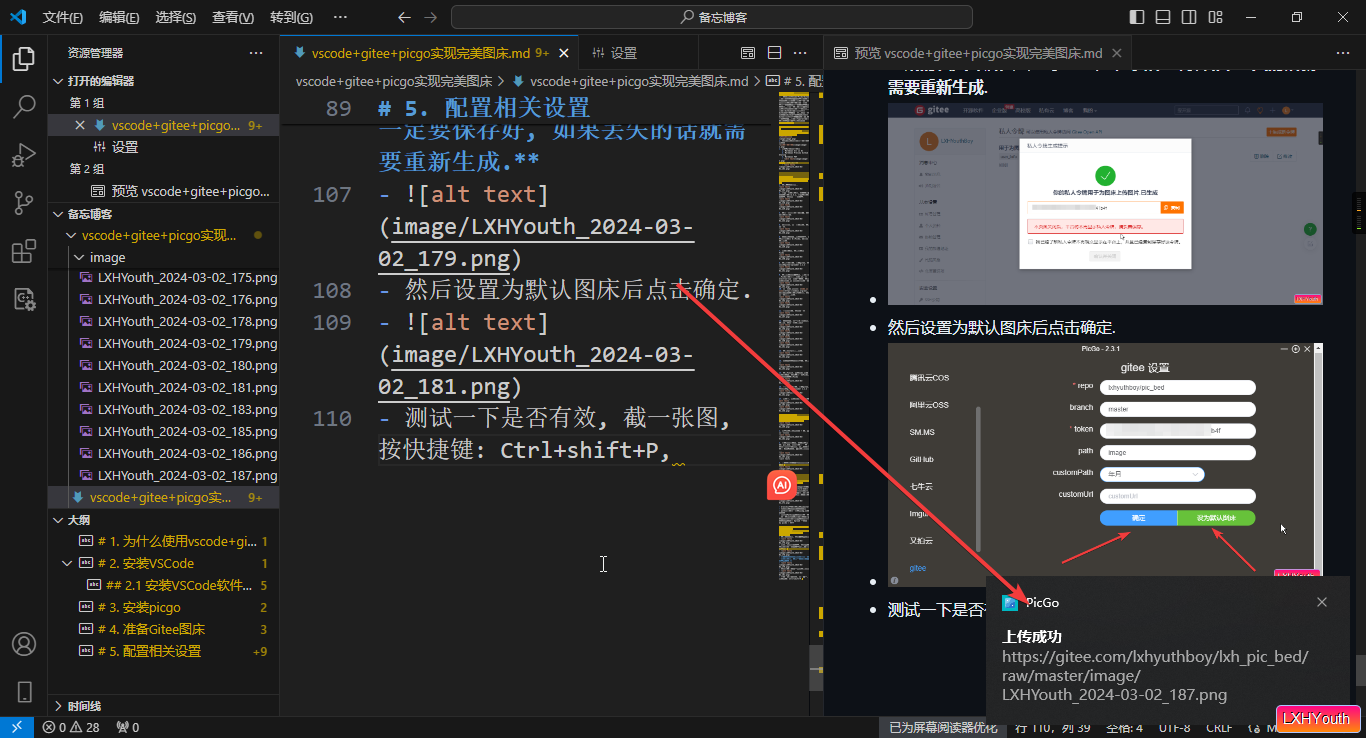Open Explorer panel more actions ellipsis
The image size is (1366, 738).
click(x=256, y=53)
